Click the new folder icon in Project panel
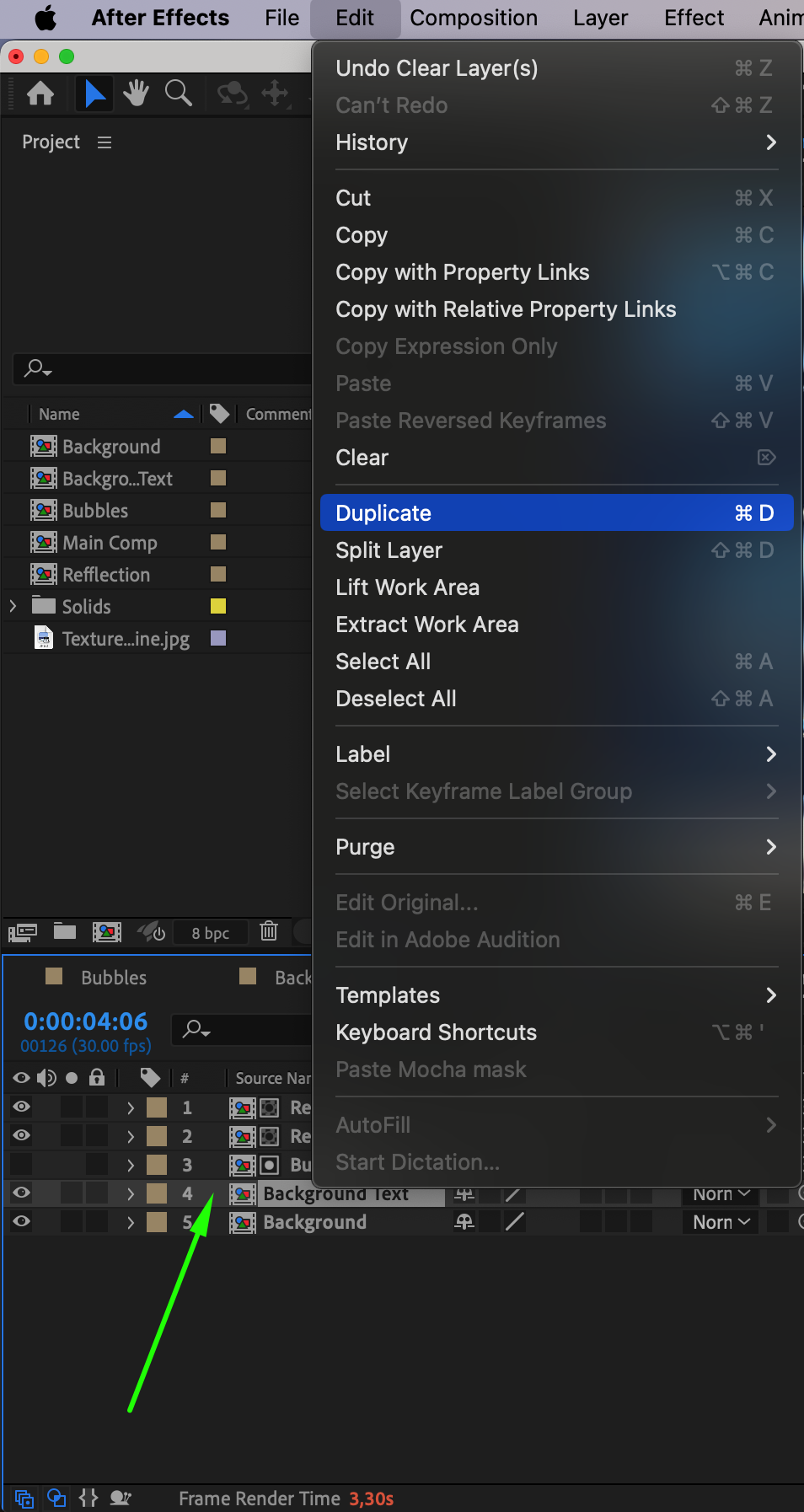This screenshot has height=1512, width=804. tap(65, 931)
